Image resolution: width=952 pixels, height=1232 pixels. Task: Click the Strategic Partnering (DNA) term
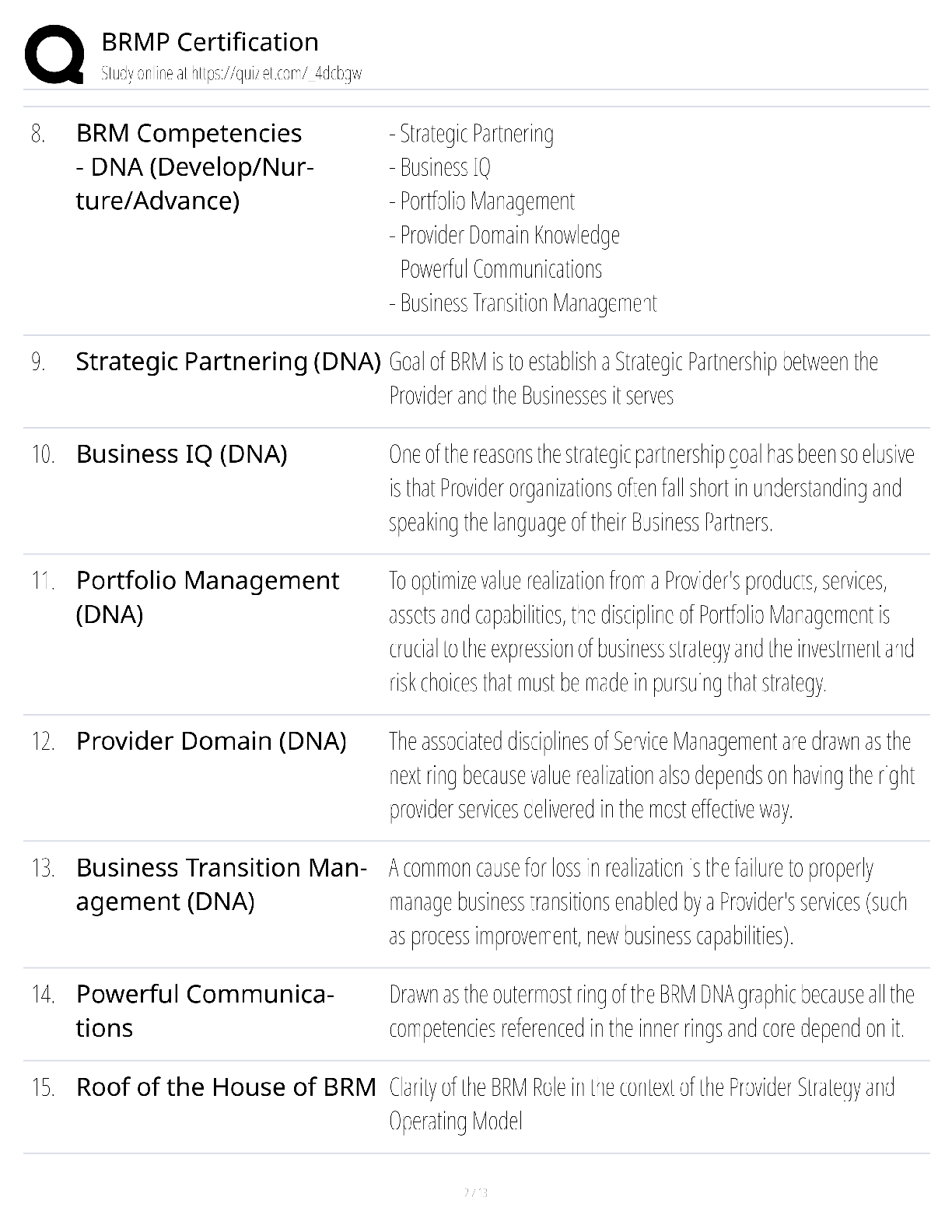click(x=228, y=362)
